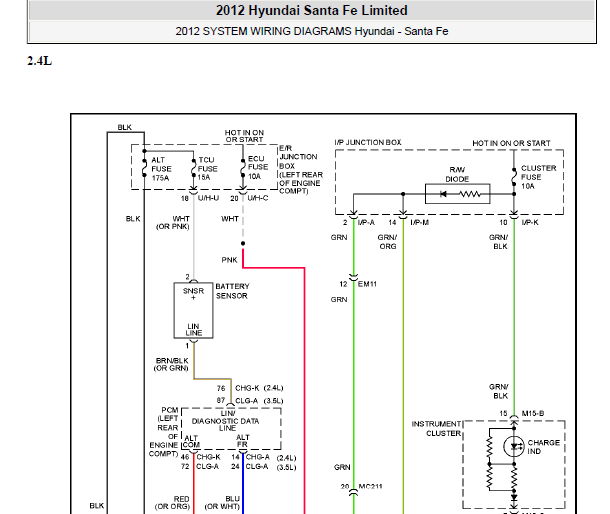Image resolution: width=610 pixels, height=514 pixels.
Task: Select the LIN/Diagnostic Data Line text
Action: click(227, 420)
